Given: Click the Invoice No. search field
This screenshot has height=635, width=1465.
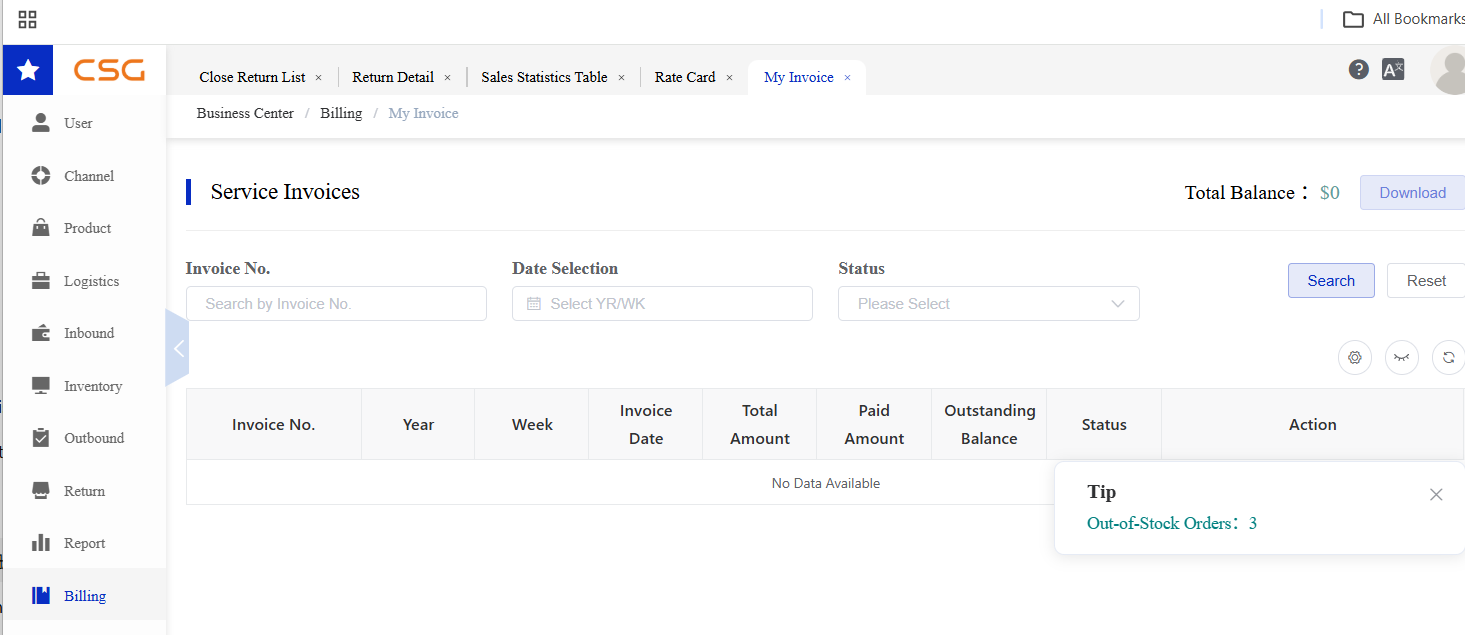Looking at the screenshot, I should click(336, 304).
